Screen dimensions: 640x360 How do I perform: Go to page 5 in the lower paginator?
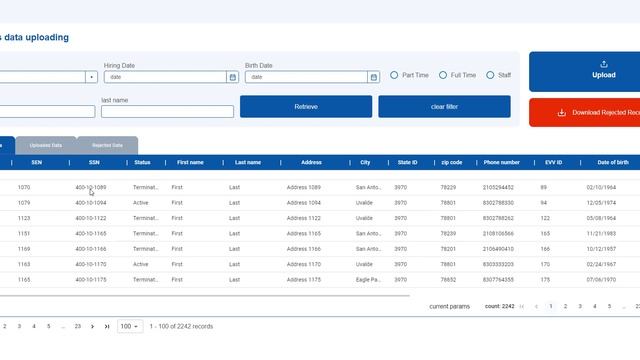click(49, 327)
